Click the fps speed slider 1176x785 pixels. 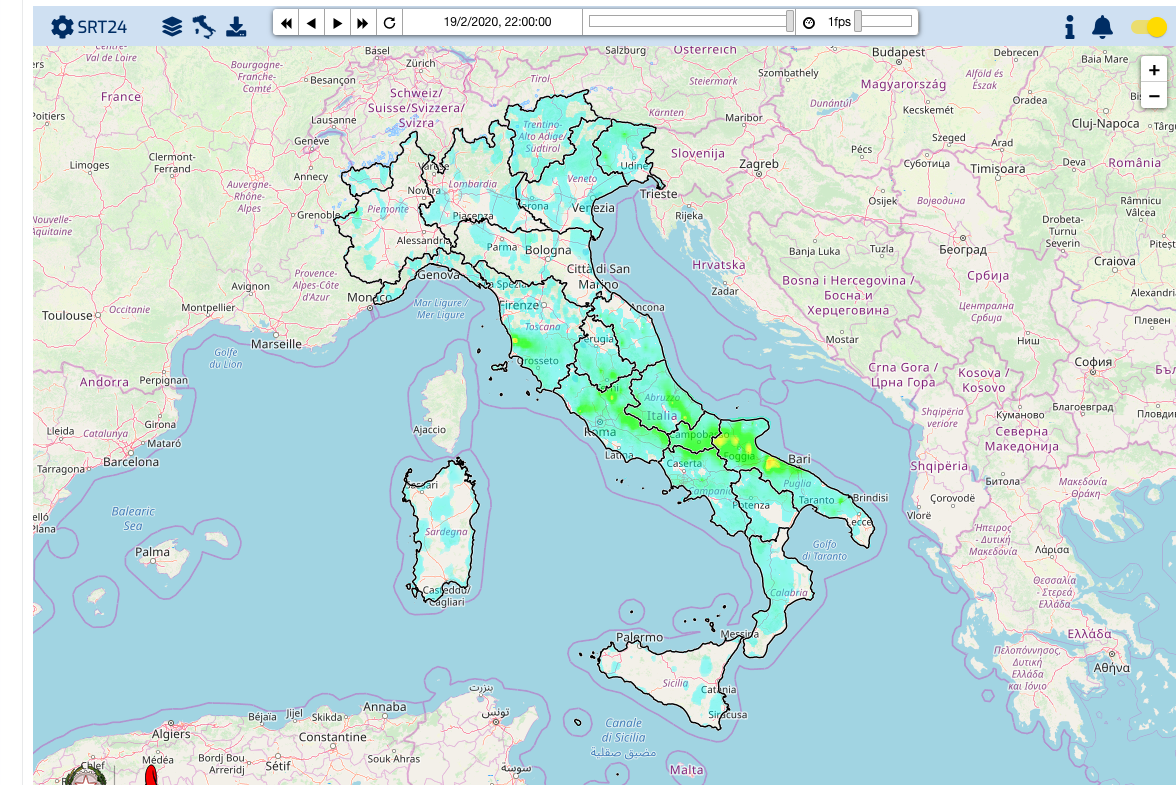click(883, 21)
